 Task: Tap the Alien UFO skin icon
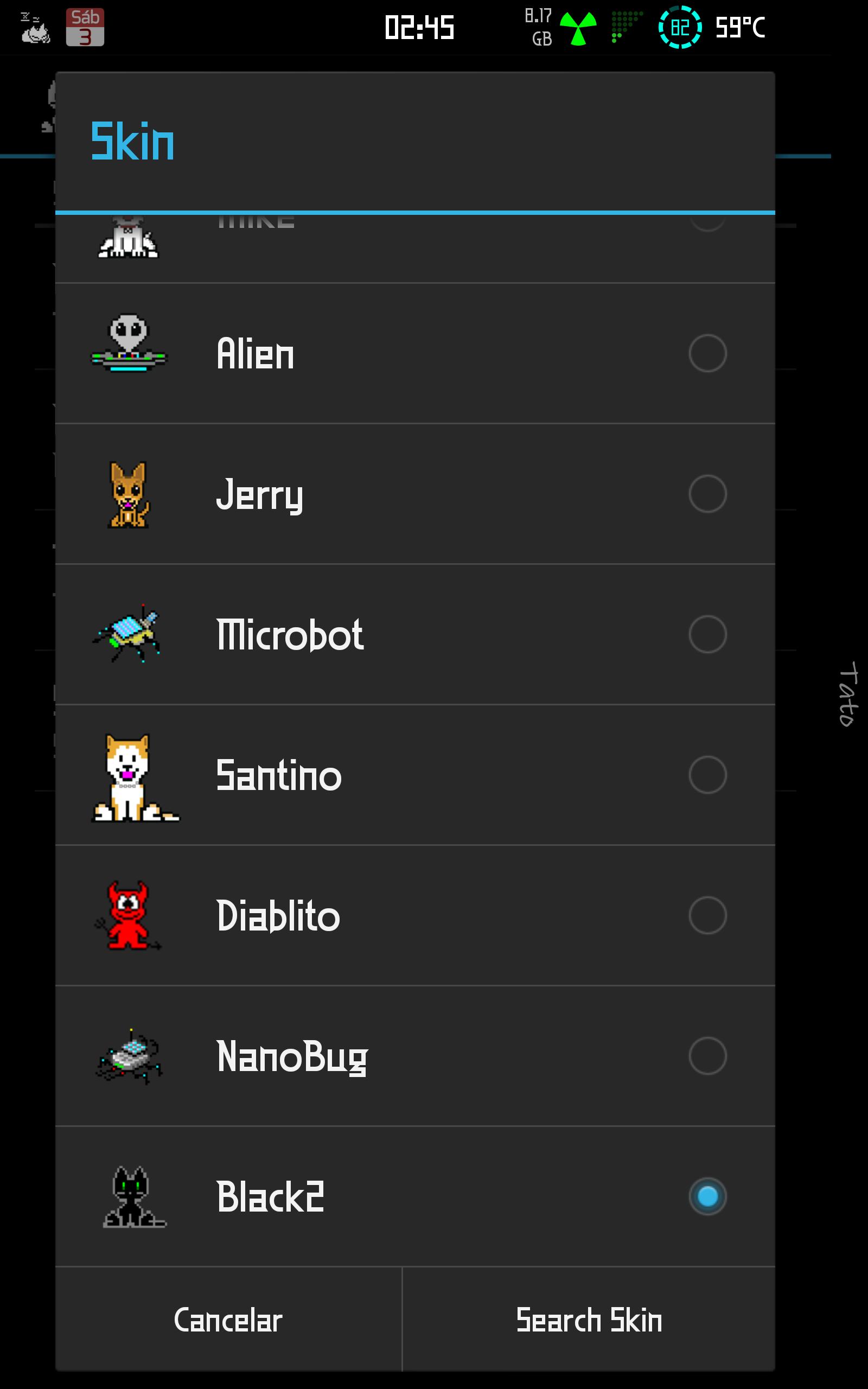[x=129, y=343]
